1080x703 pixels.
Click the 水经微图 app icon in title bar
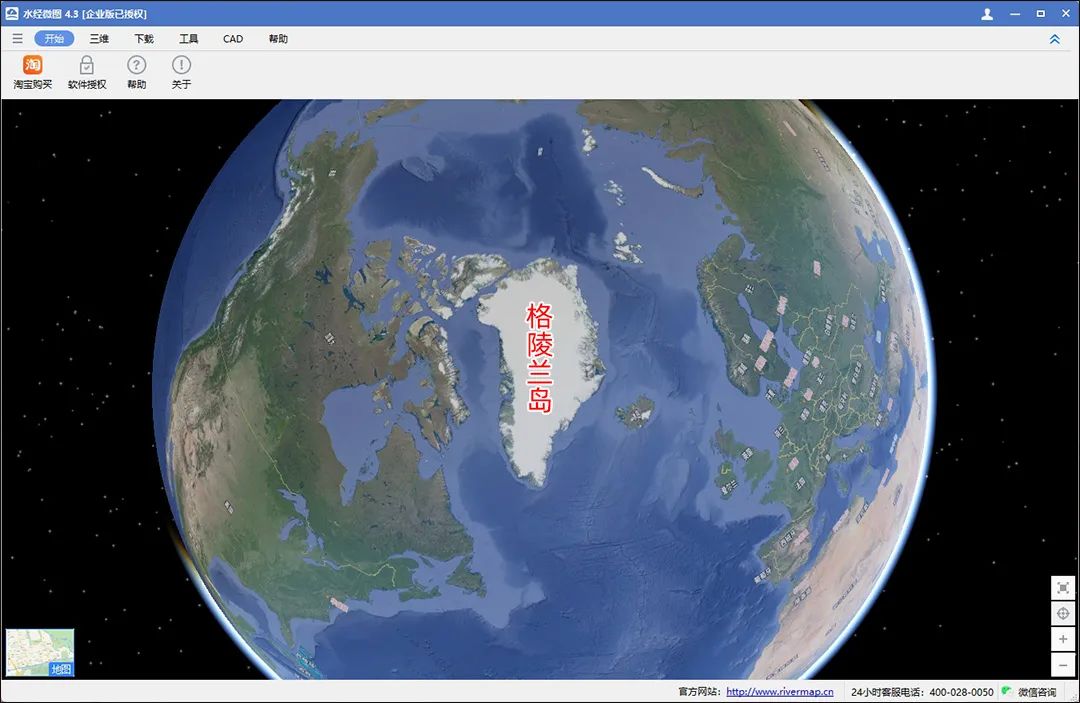point(12,13)
